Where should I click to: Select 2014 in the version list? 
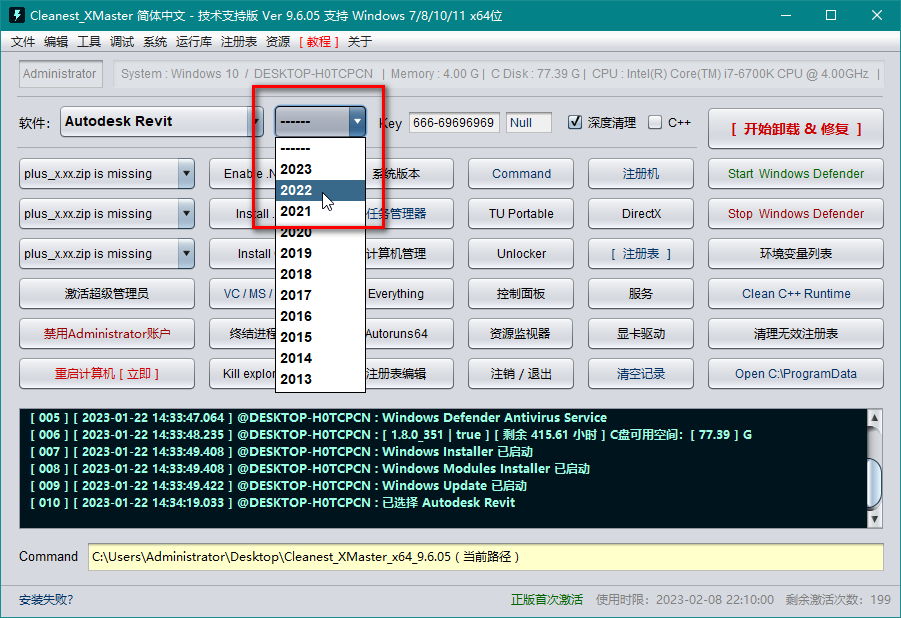[x=321, y=358]
